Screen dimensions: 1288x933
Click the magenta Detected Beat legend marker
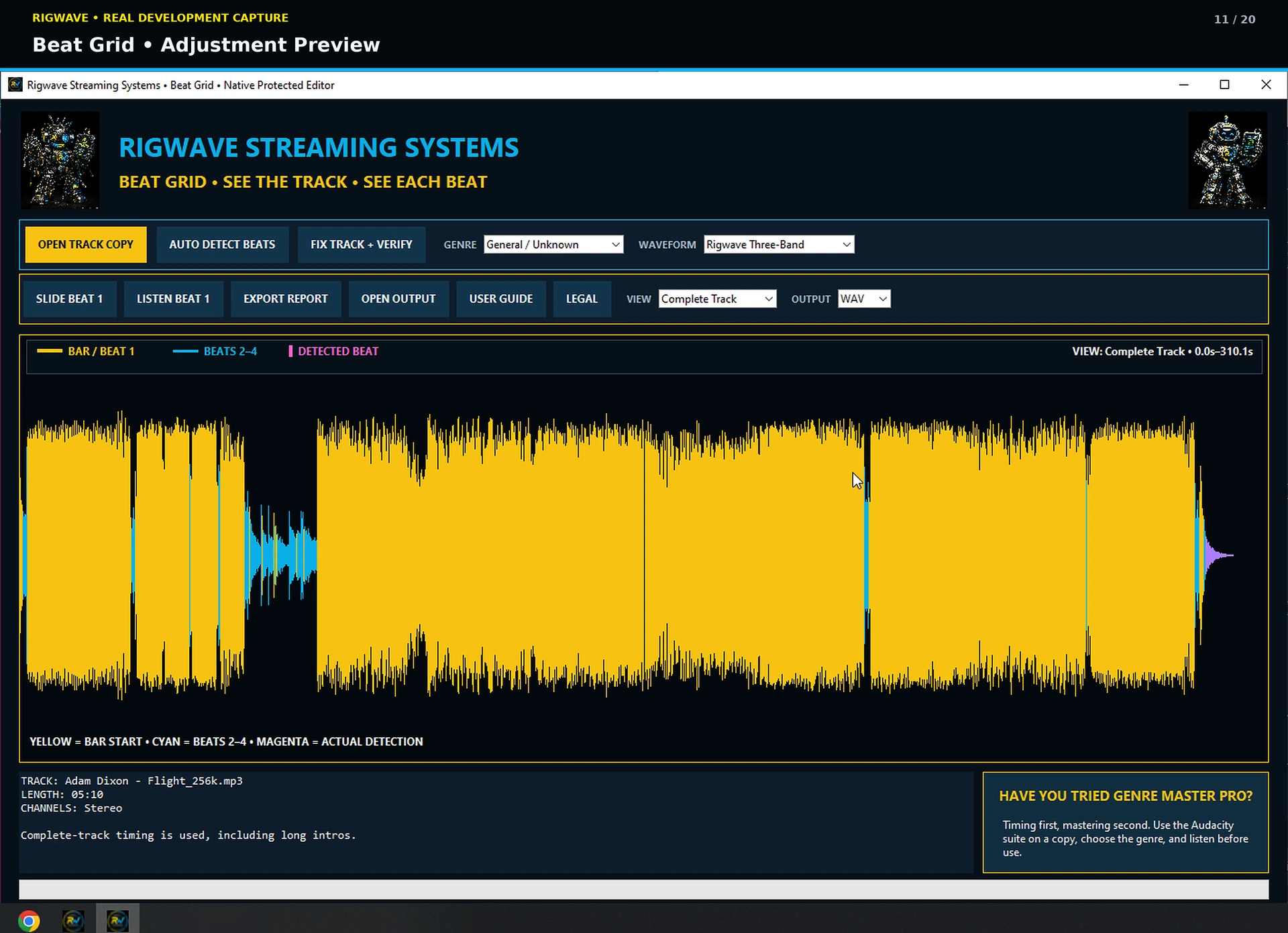290,351
